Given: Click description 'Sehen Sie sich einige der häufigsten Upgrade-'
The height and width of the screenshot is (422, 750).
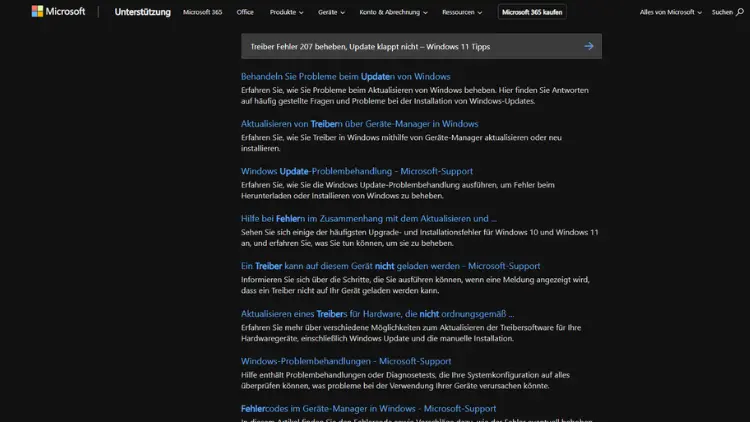Looking at the screenshot, I should point(419,238).
